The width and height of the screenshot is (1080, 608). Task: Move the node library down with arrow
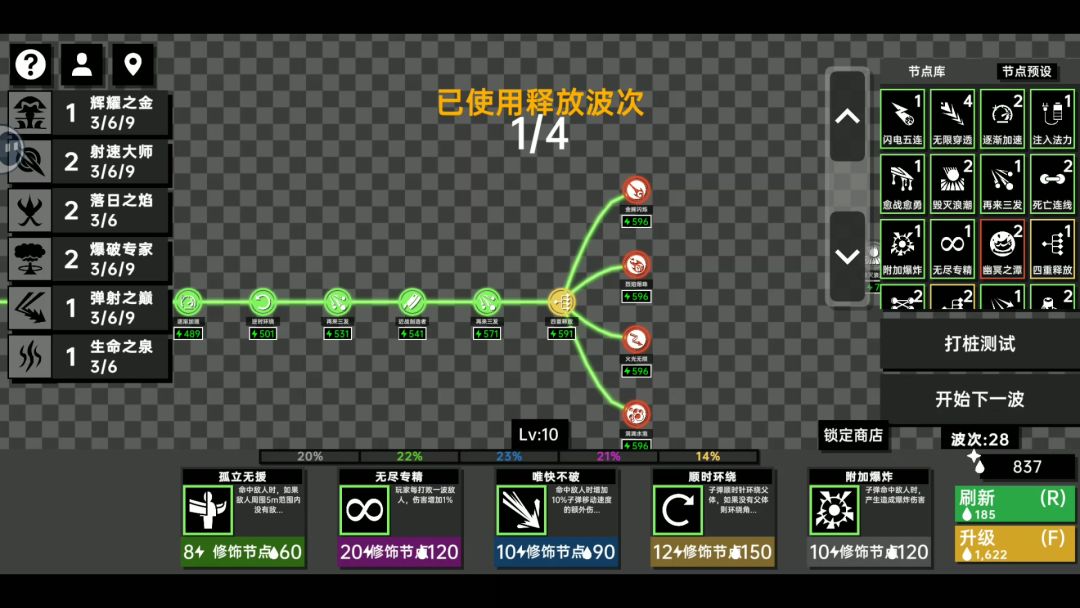[847, 257]
